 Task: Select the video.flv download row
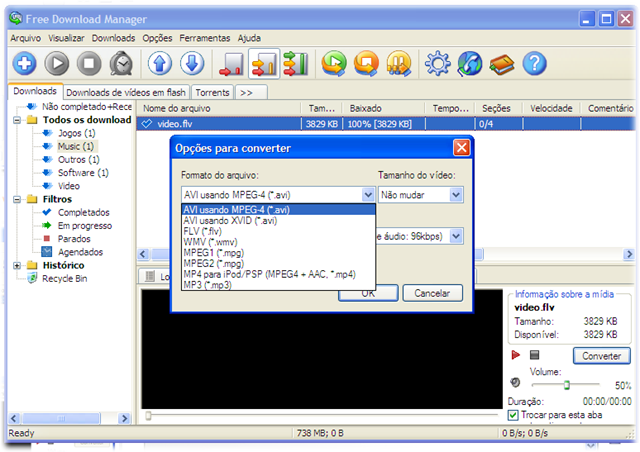pos(386,124)
